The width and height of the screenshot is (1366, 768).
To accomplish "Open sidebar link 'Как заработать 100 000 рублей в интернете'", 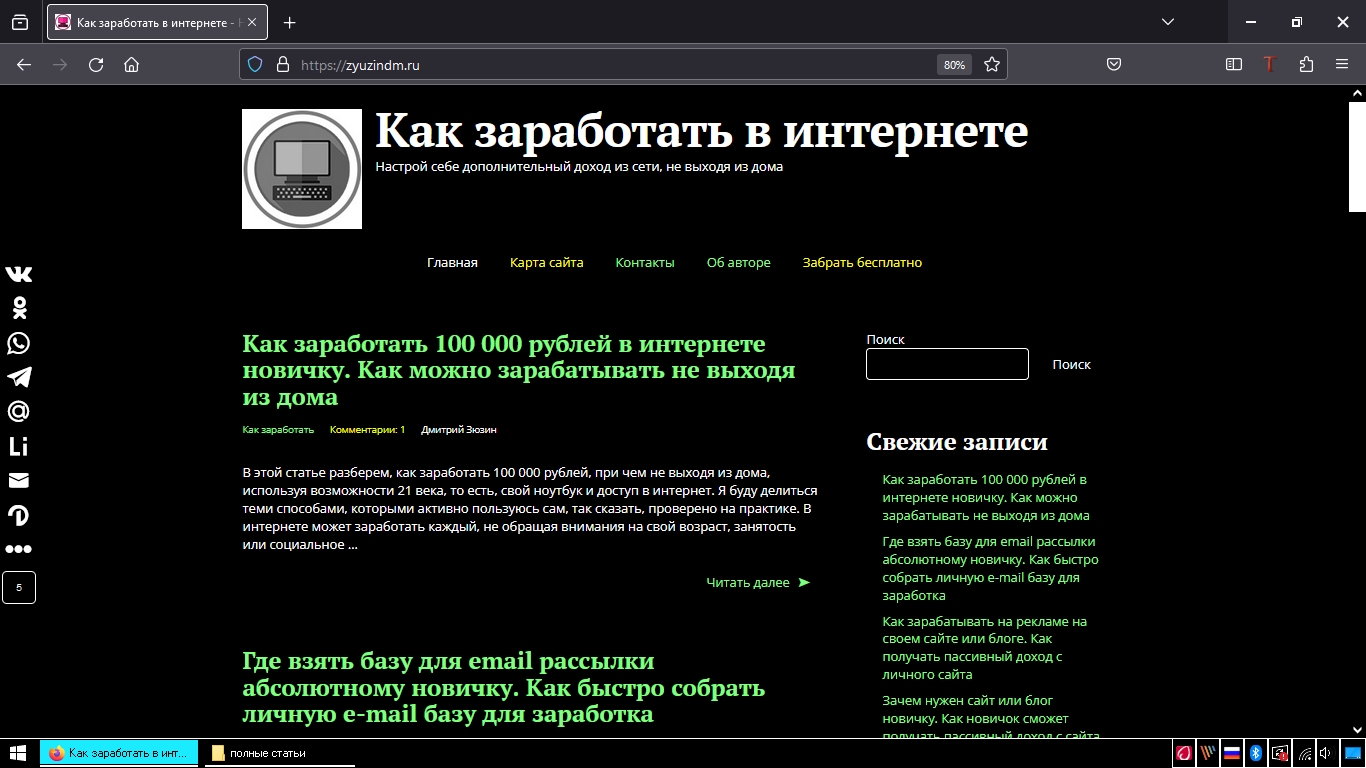I will point(986,498).
